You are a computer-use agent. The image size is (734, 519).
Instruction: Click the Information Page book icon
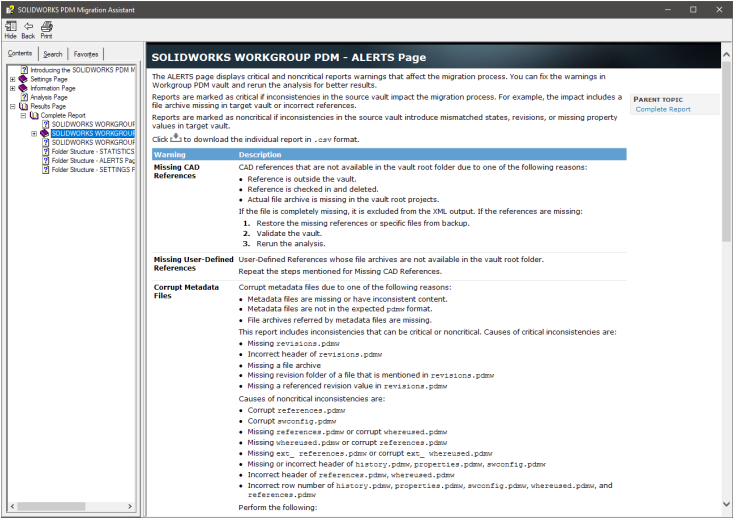(x=24, y=88)
